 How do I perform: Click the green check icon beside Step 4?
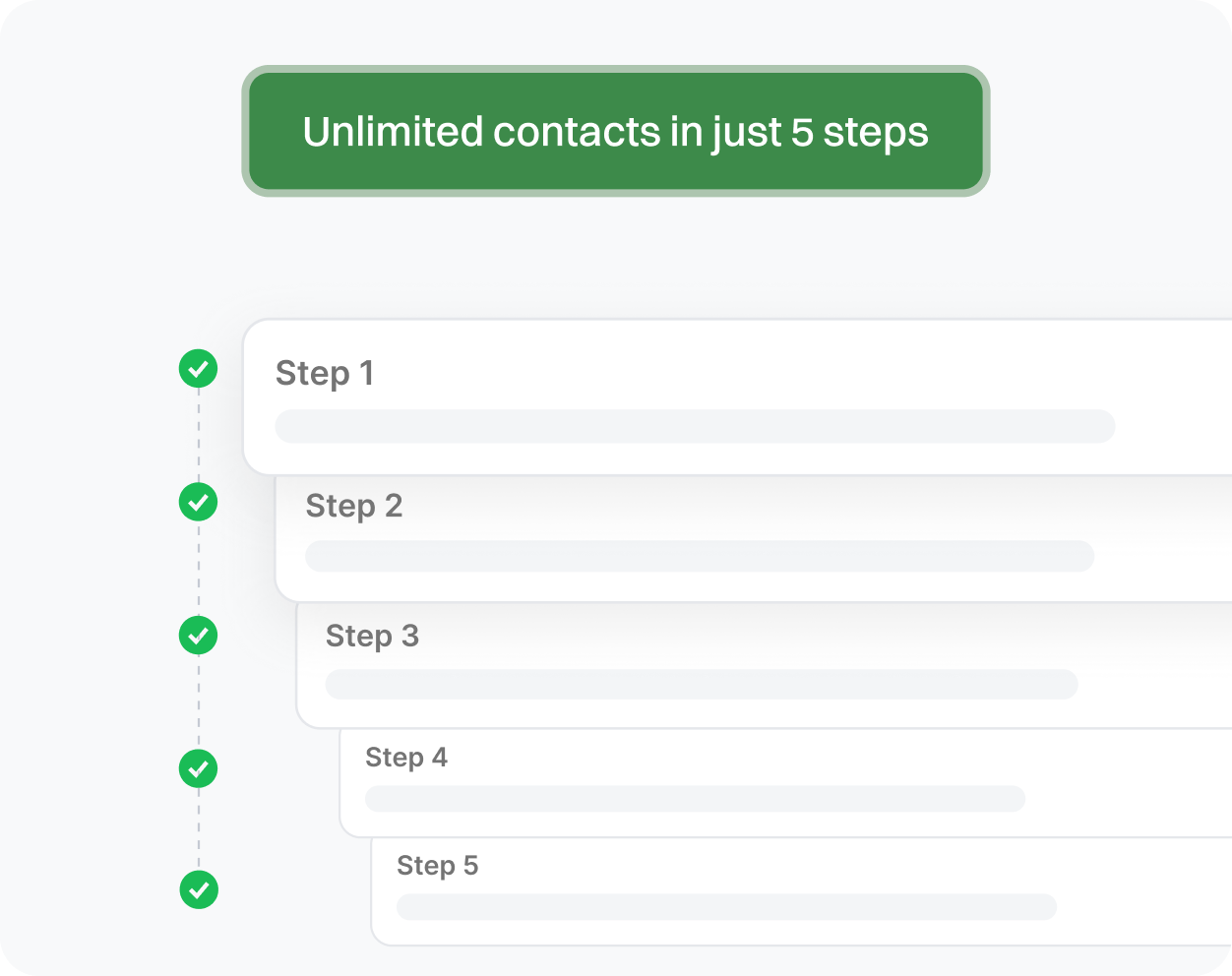(x=199, y=768)
